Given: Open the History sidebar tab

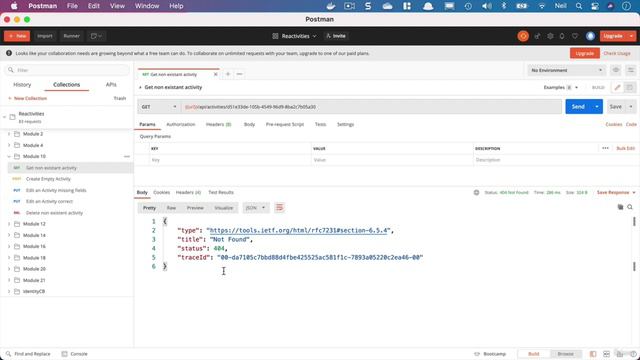Looking at the screenshot, I should pyautogui.click(x=22, y=84).
